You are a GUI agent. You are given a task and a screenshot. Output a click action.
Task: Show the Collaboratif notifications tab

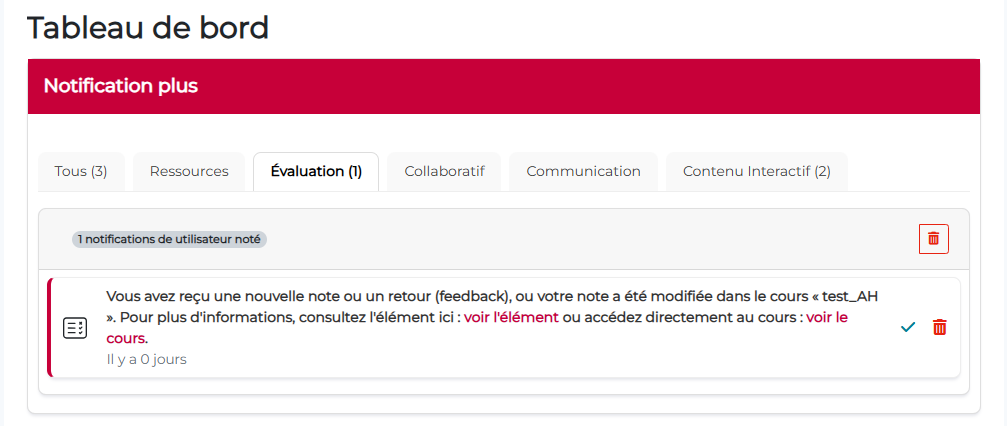[444, 171]
